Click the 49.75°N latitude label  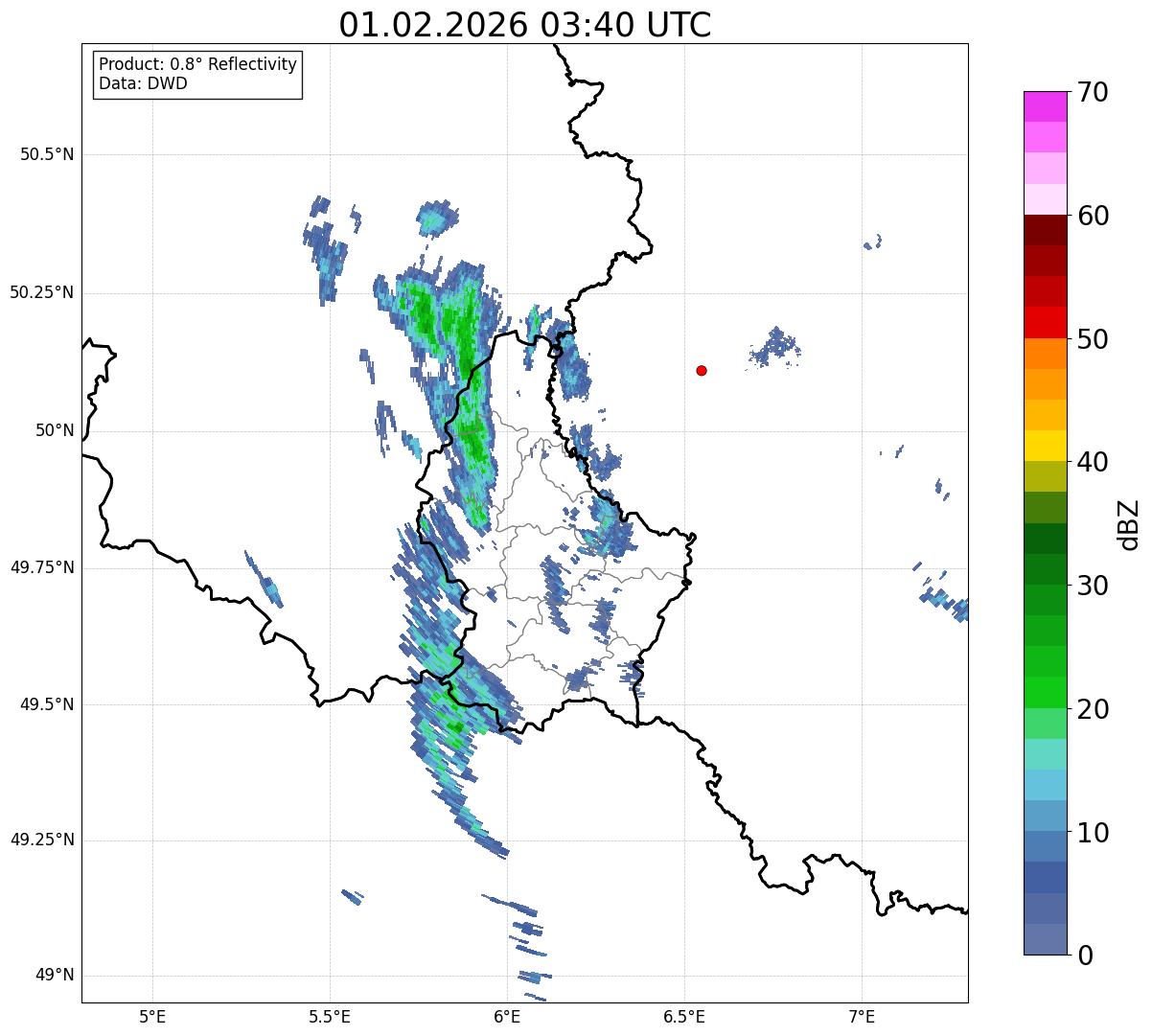click(x=42, y=567)
